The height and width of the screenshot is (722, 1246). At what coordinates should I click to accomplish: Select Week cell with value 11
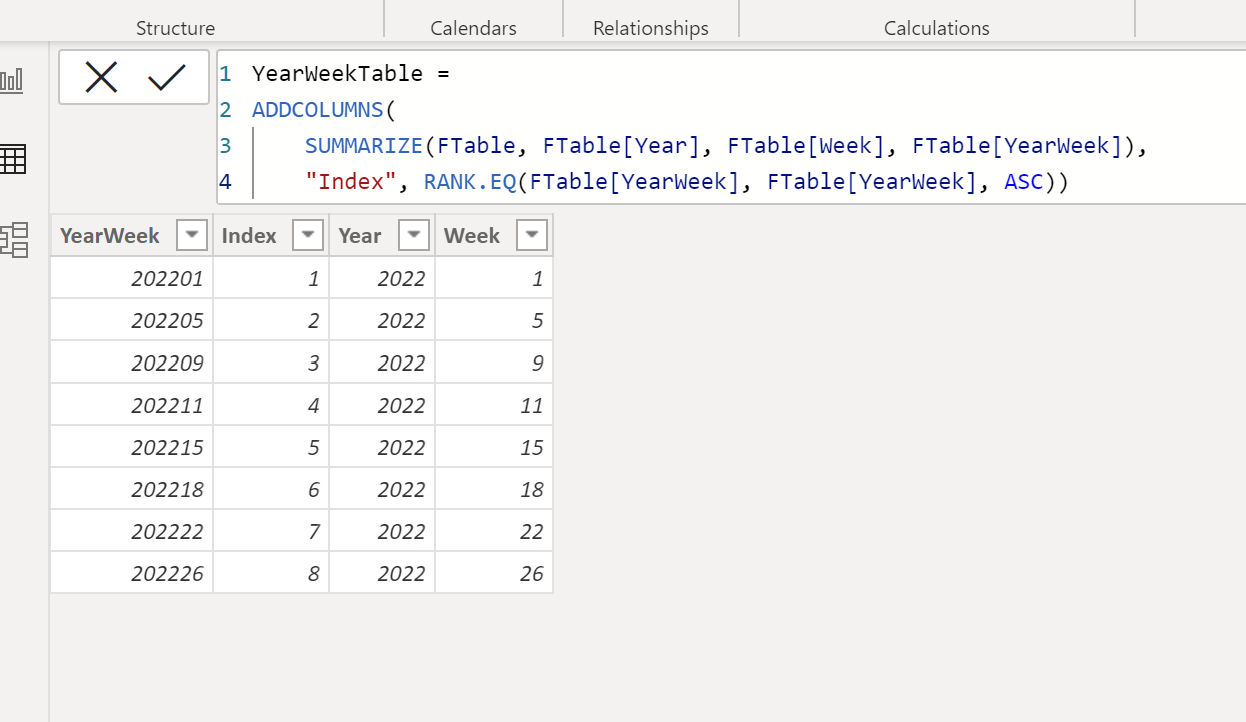tap(494, 404)
